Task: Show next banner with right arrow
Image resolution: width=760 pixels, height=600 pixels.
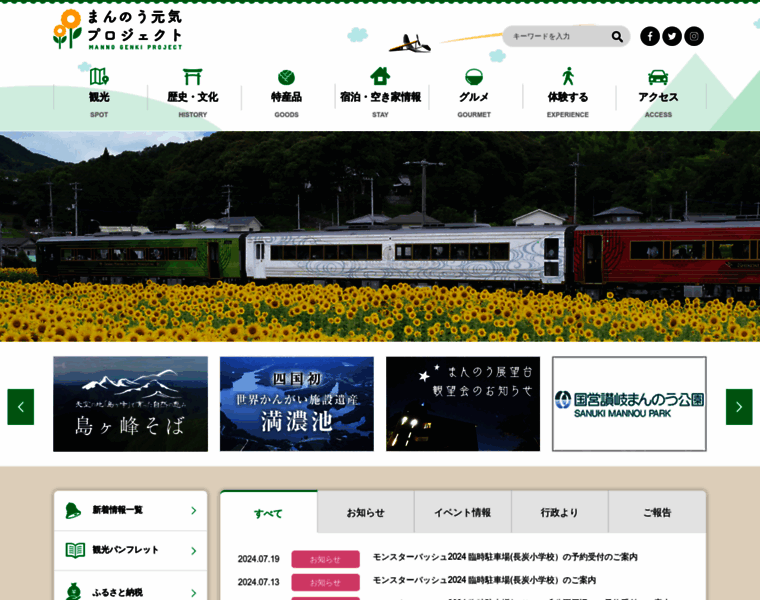Action: tap(739, 407)
